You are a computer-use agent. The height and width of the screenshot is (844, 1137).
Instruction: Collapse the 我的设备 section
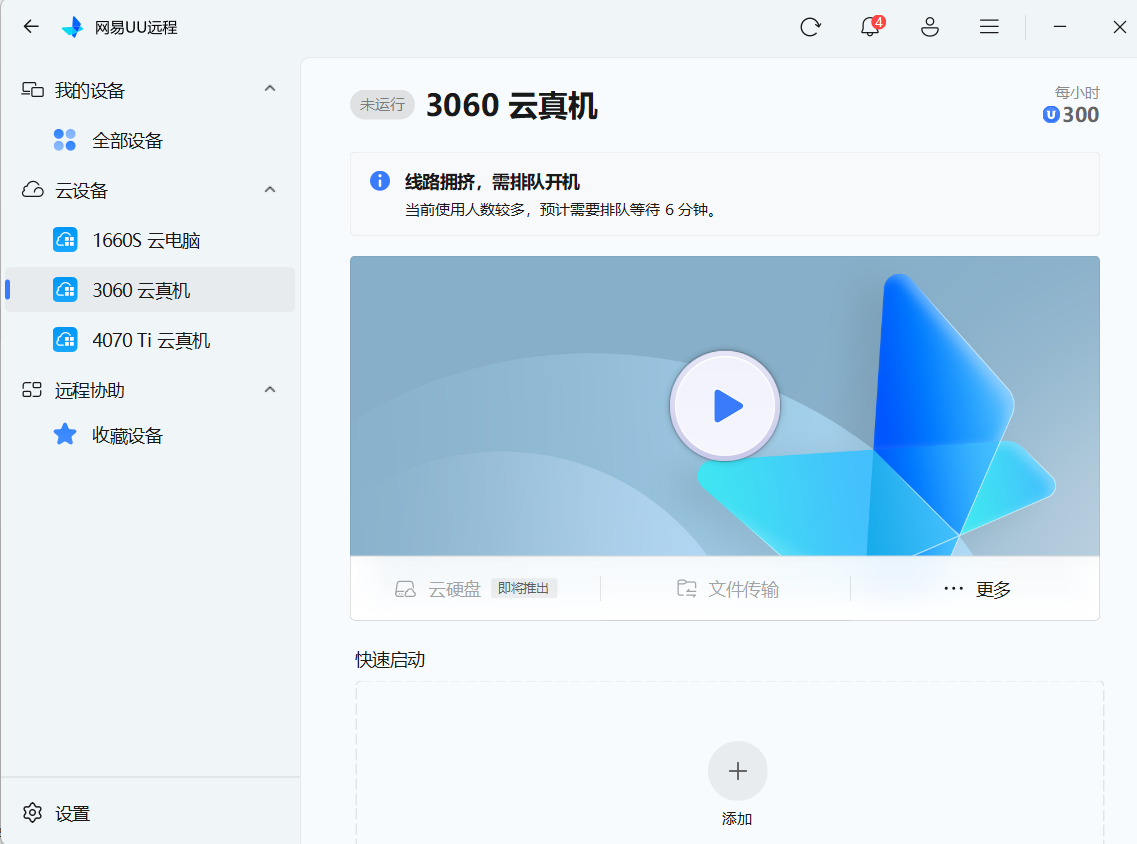270,88
